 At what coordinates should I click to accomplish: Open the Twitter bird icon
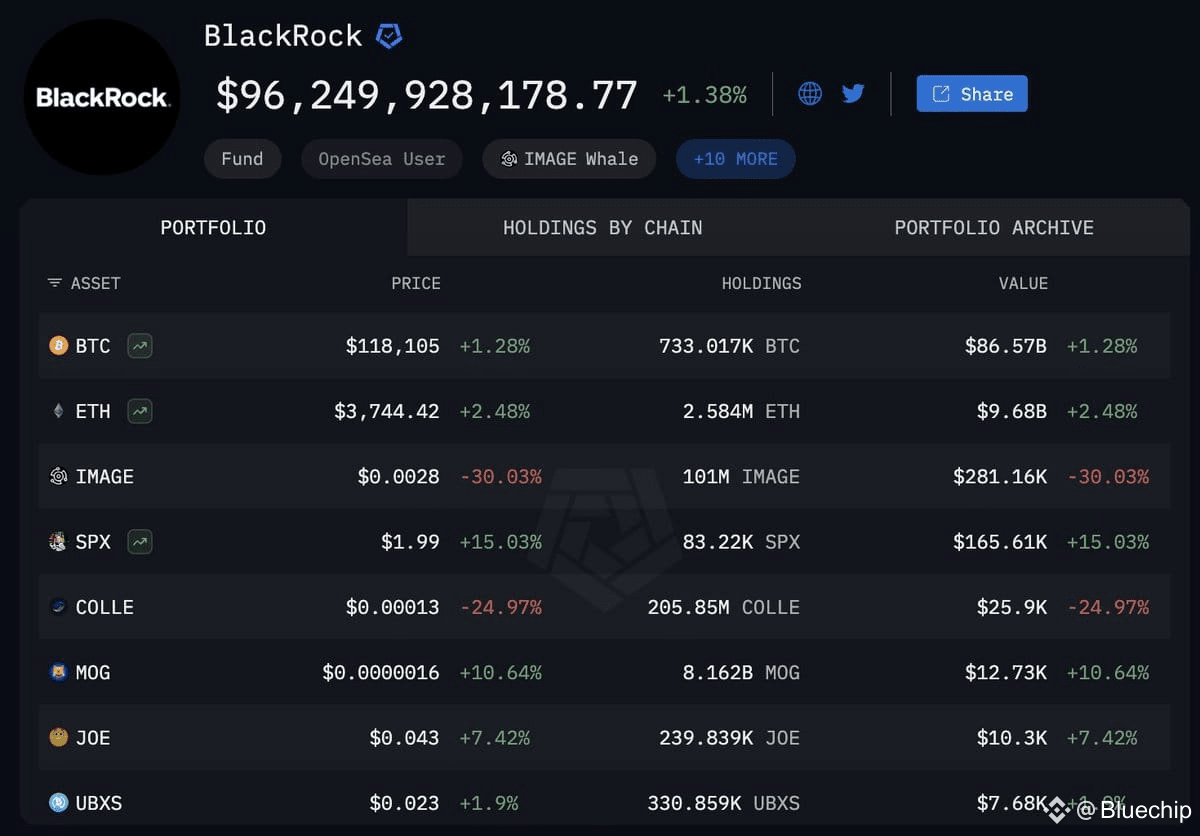853,94
